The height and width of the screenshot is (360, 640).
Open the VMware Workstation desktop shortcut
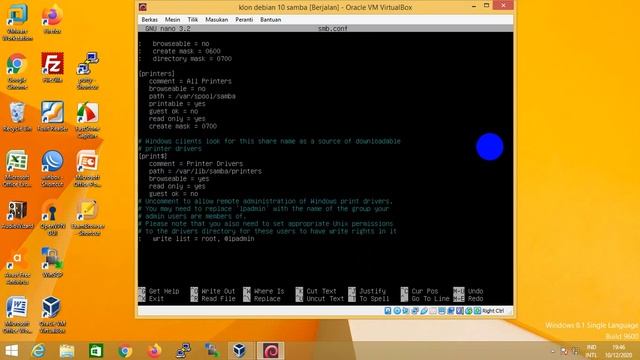17,22
